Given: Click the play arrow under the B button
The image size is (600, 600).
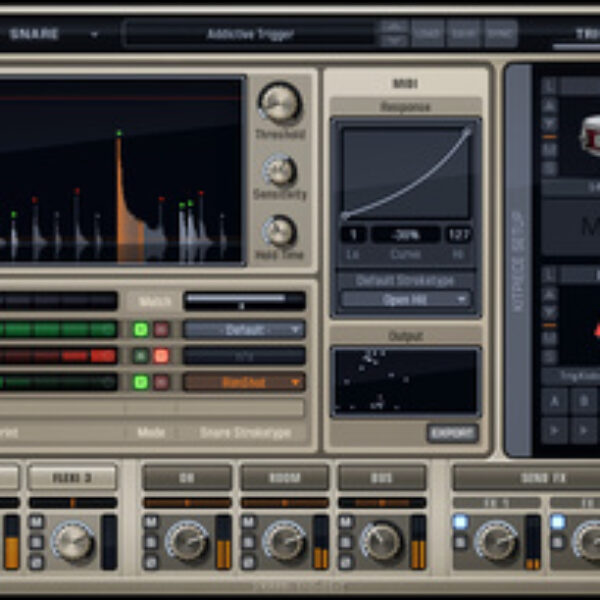Looking at the screenshot, I should (584, 430).
